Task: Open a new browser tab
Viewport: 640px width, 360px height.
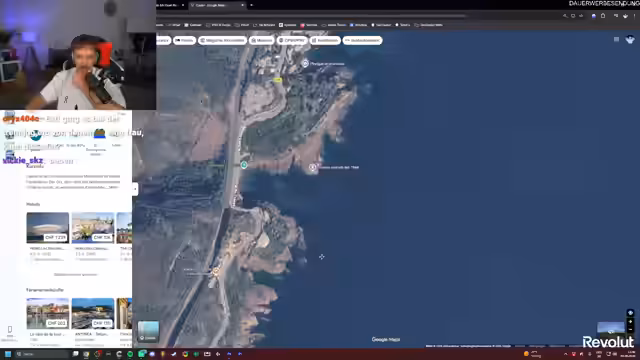Action: coord(251,5)
